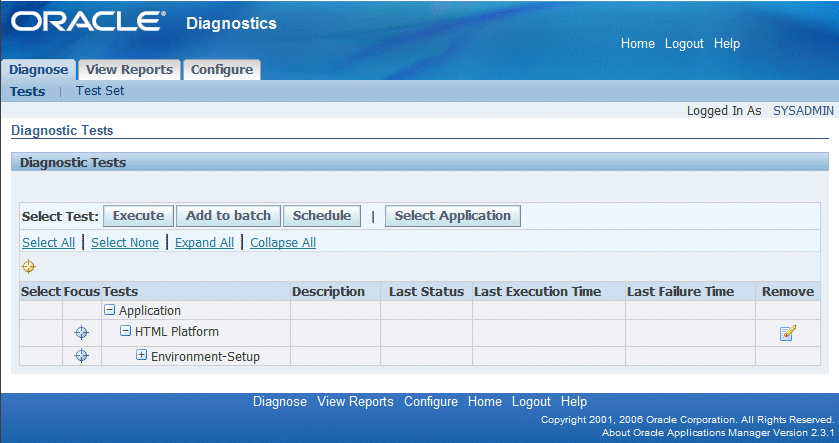Click the Expand All link
The image size is (839, 443).
(204, 242)
